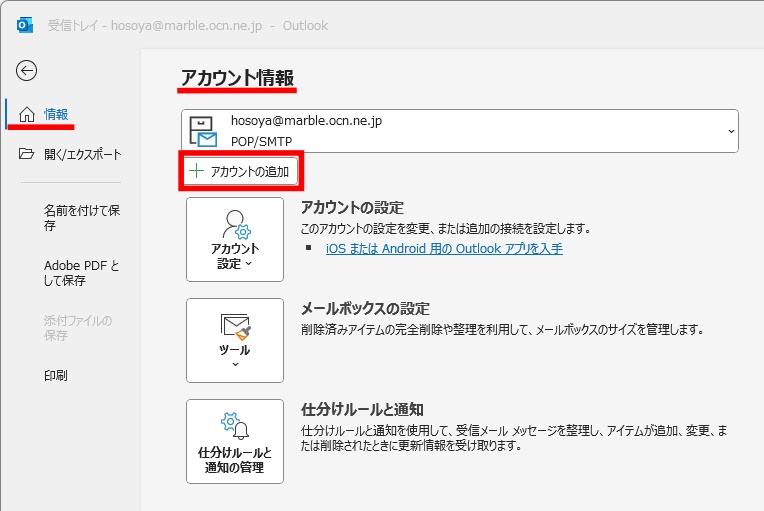Click the hosoya@marble.ocn.ne.jp account address
The height and width of the screenshot is (511, 764).
[x=306, y=121]
